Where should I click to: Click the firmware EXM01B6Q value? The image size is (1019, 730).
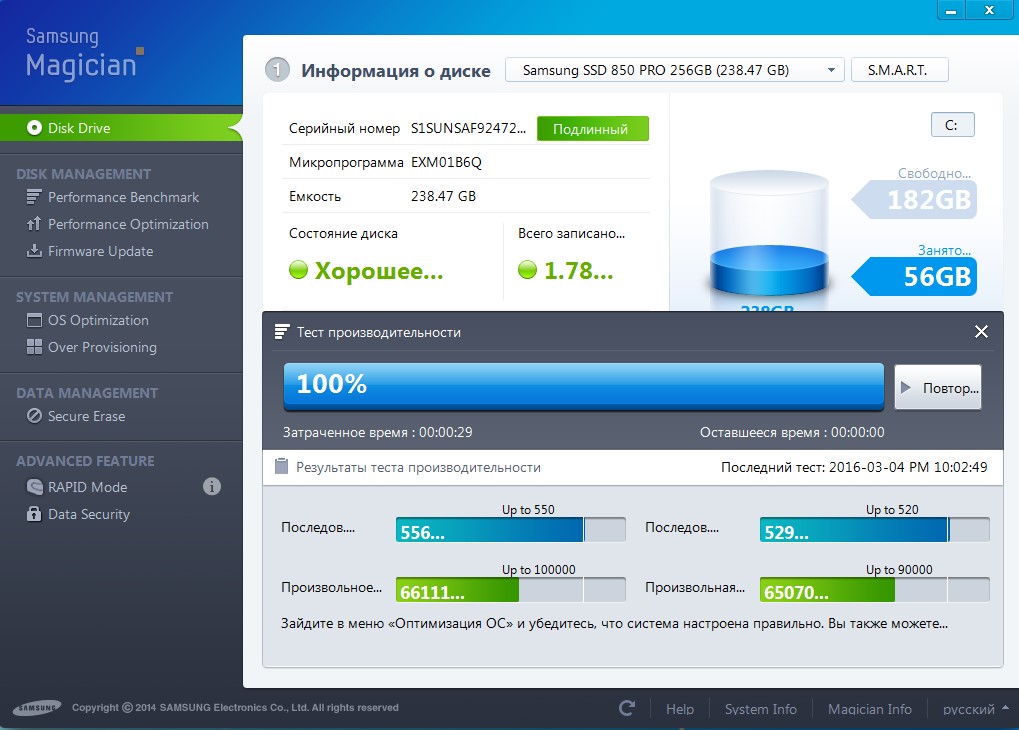click(x=446, y=162)
